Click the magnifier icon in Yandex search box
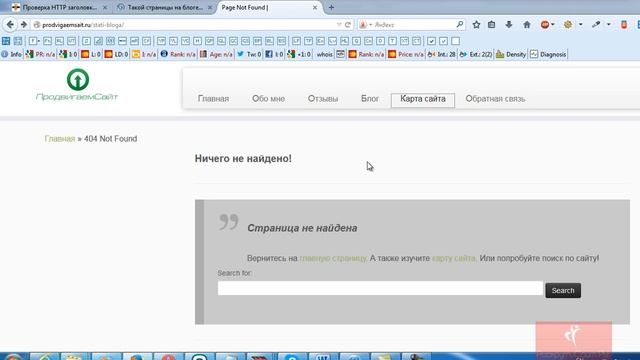Image resolution: width=640 pixels, height=360 pixels. 460,24
